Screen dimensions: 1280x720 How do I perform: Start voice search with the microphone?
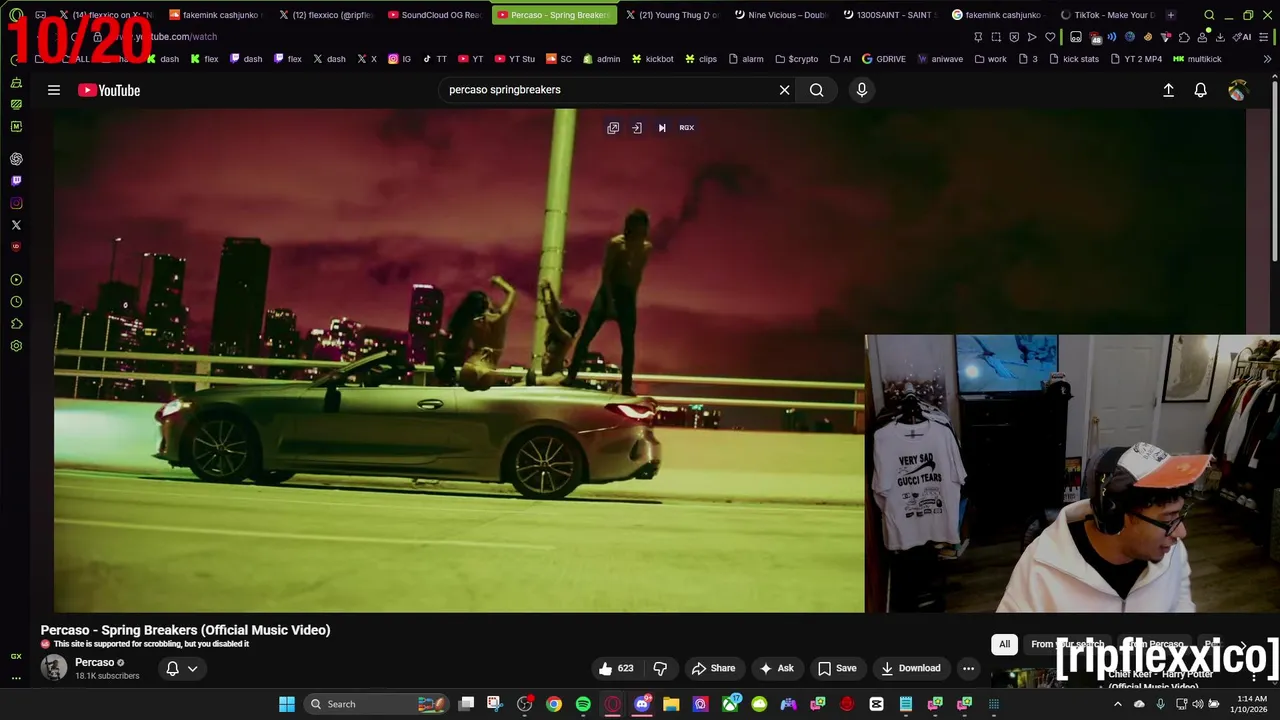click(862, 90)
